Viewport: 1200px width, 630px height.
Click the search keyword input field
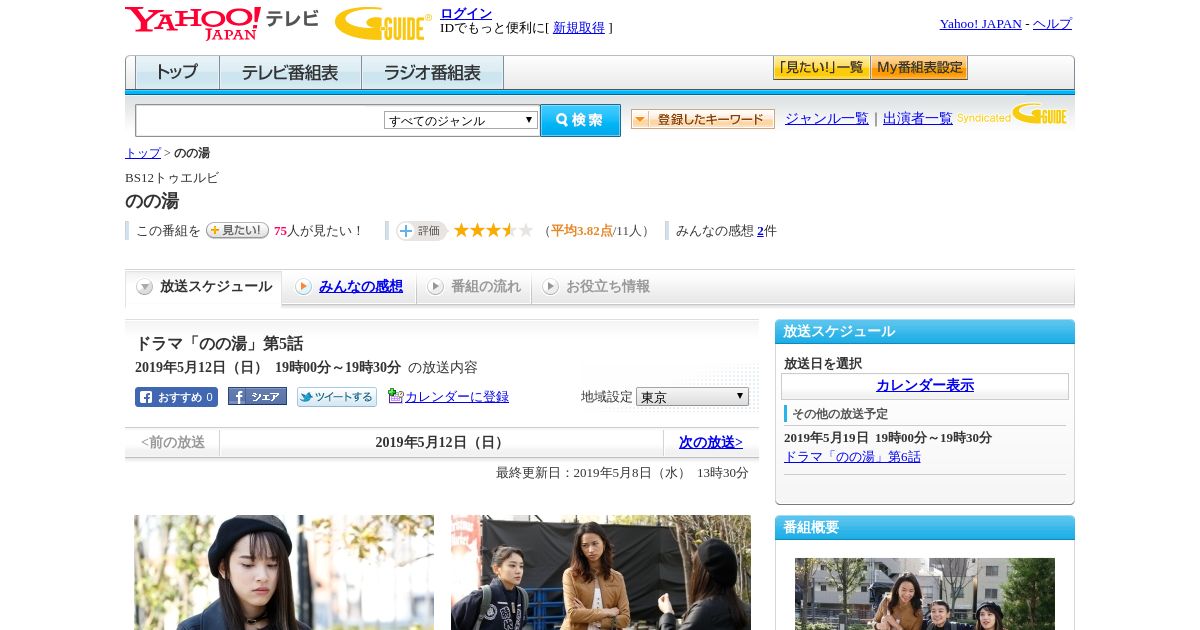[259, 120]
